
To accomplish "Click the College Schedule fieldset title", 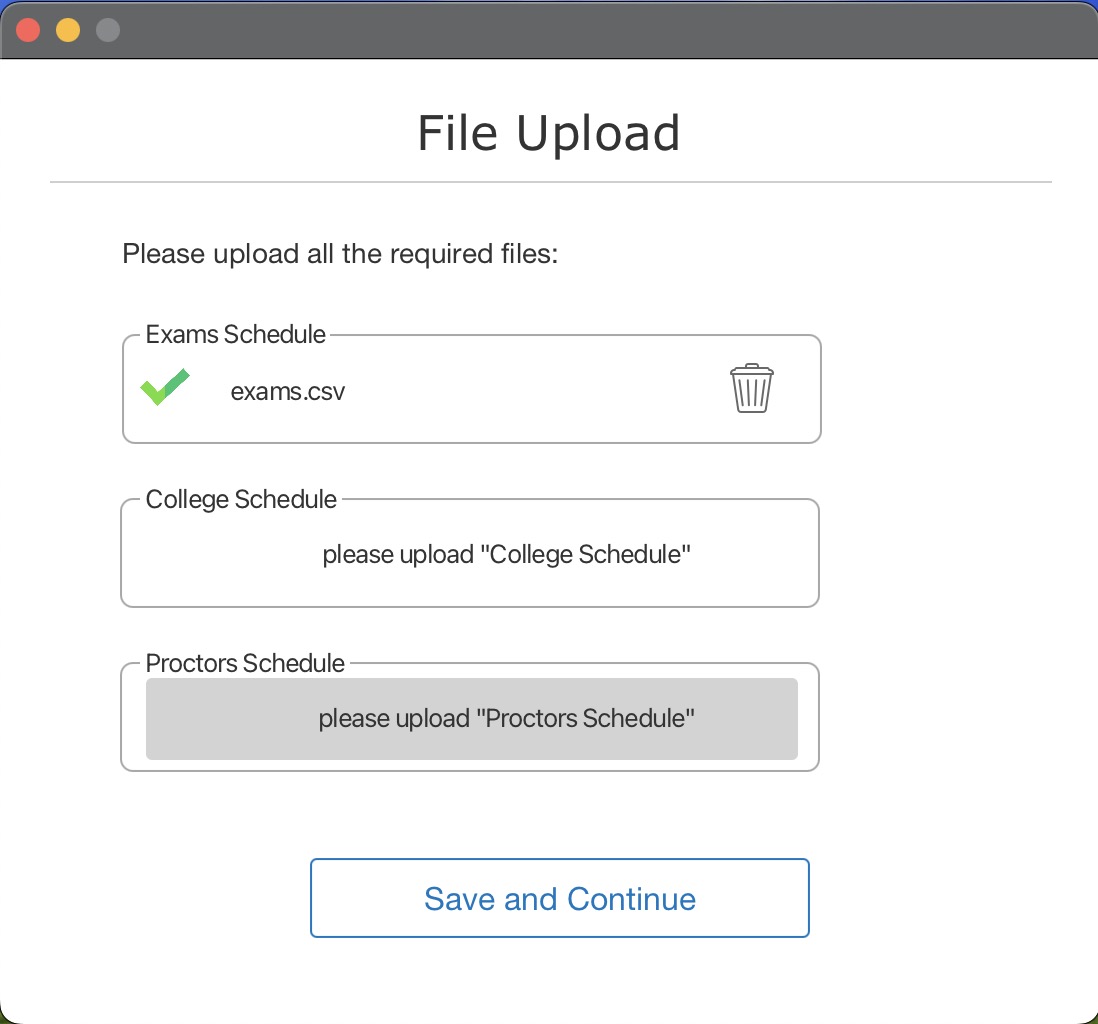I will tap(241, 499).
